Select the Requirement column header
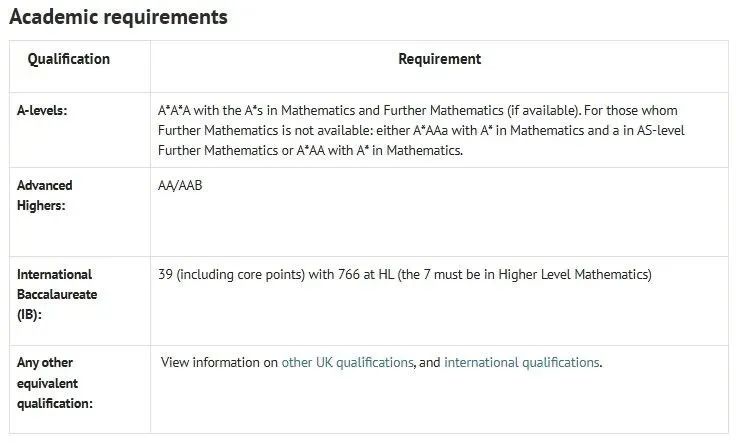736x443 pixels. [439, 59]
